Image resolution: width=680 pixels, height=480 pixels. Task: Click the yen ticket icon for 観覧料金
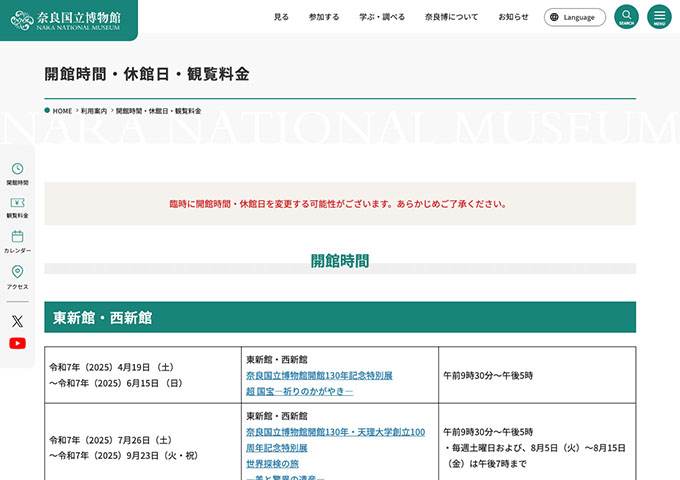17,202
